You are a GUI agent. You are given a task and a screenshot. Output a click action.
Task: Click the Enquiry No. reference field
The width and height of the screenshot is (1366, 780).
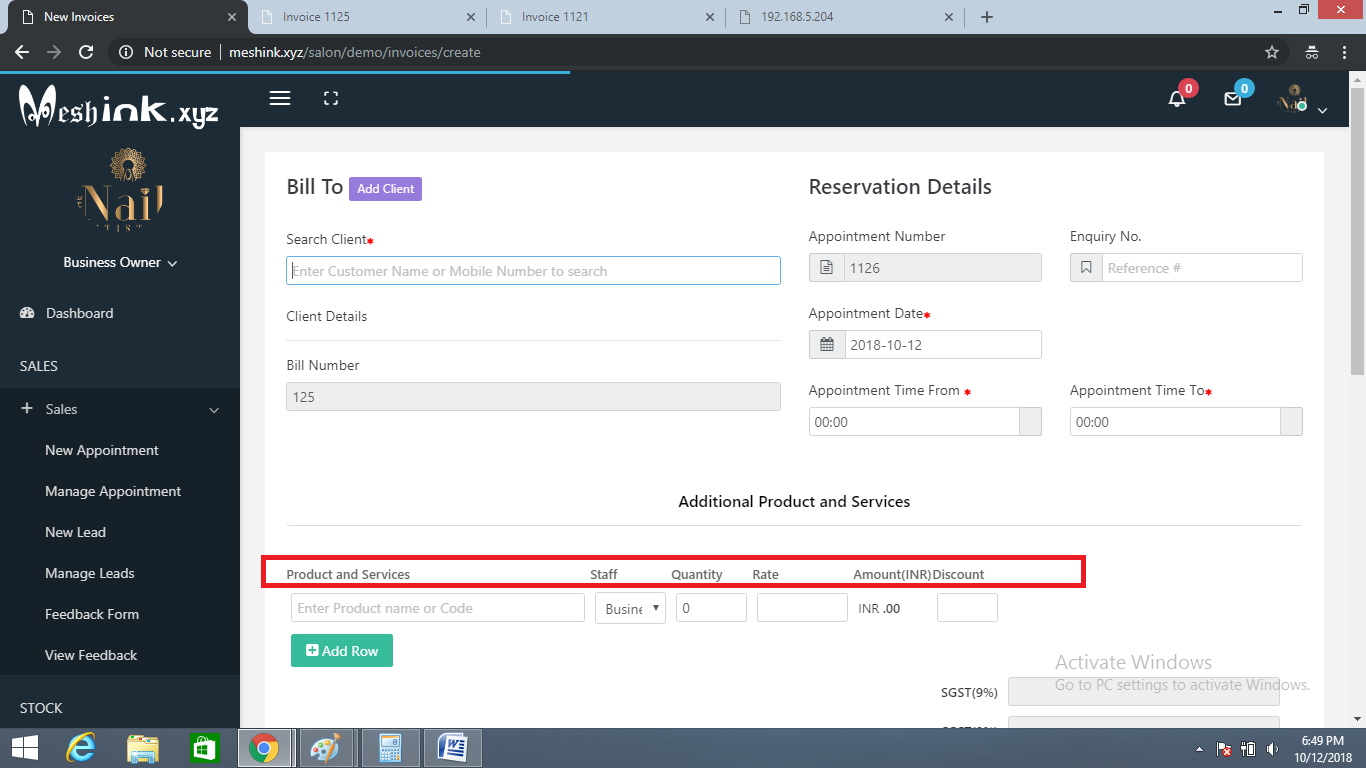coord(1202,268)
